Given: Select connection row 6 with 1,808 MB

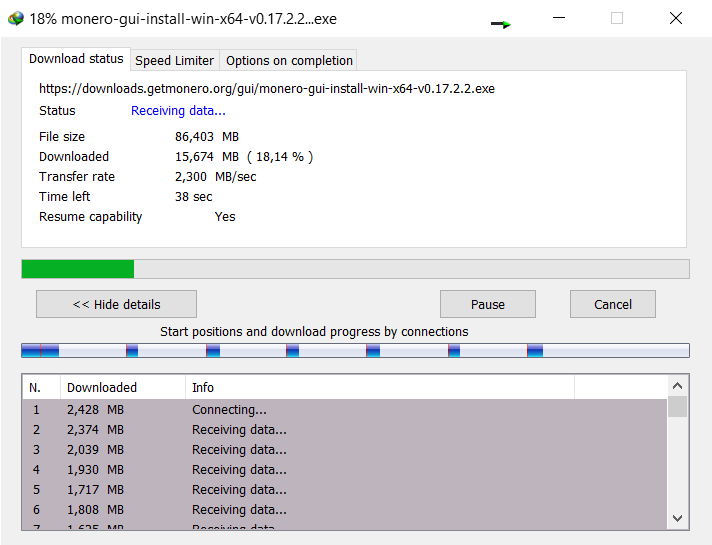Looking at the screenshot, I should click(x=345, y=510).
